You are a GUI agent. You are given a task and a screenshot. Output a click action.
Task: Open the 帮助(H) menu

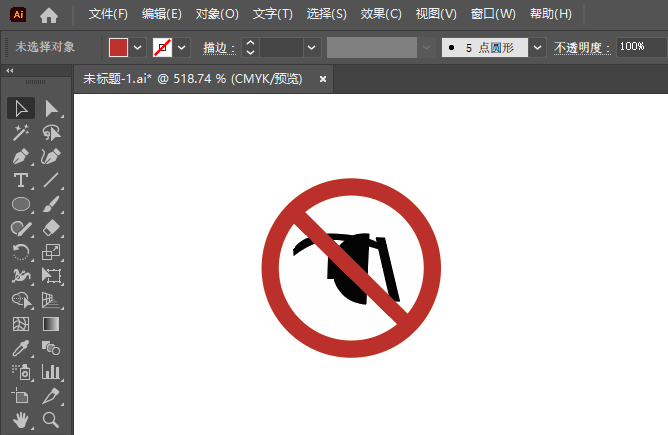pyautogui.click(x=551, y=14)
